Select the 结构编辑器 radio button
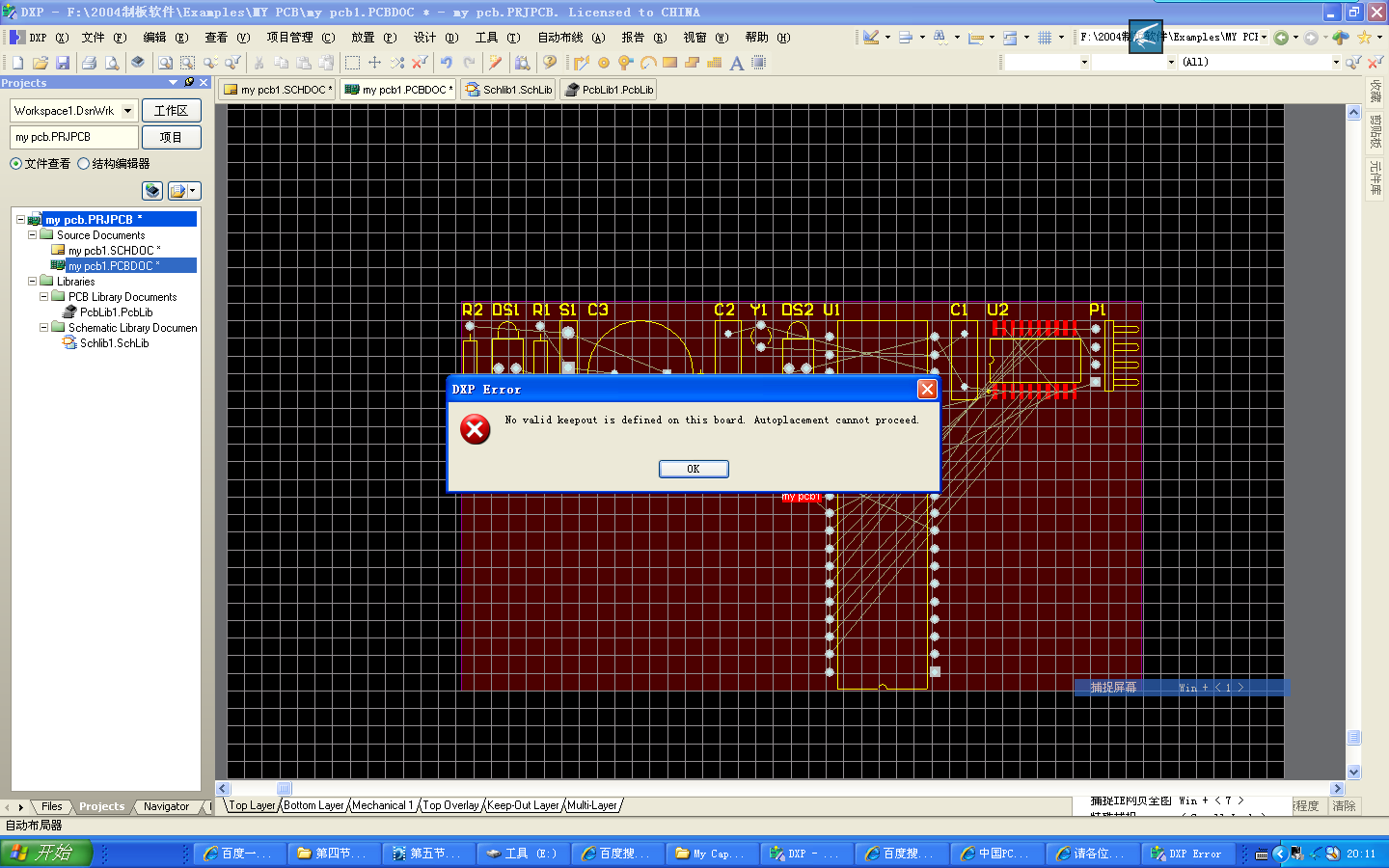1389x868 pixels. coord(84,164)
